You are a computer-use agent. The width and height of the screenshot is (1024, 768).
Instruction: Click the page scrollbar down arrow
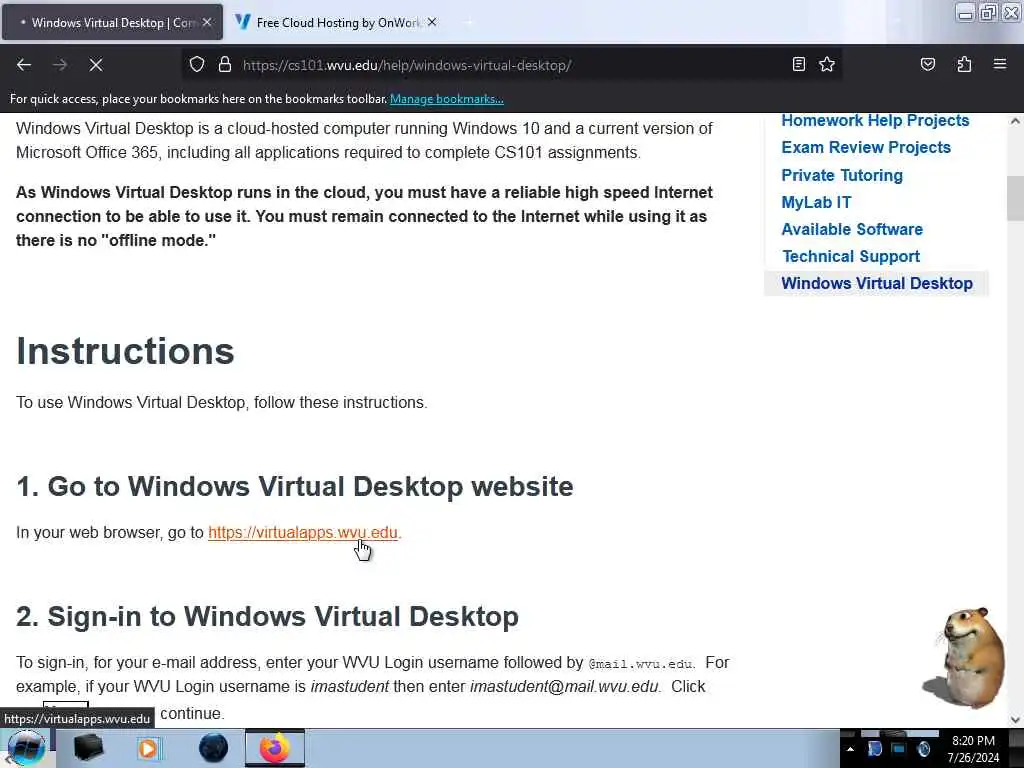[x=1015, y=720]
